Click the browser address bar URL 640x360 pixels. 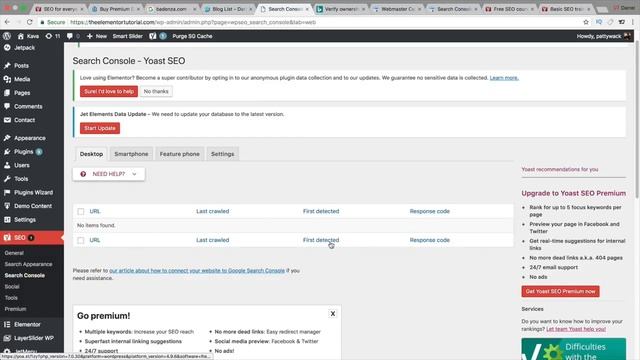click(193, 22)
